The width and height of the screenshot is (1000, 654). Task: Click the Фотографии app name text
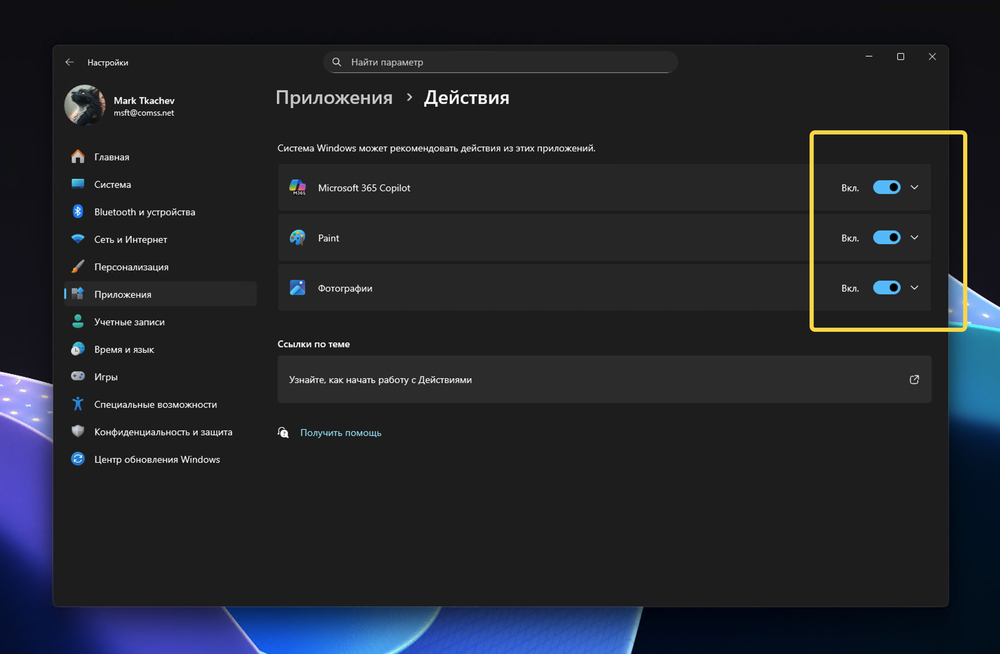pyautogui.click(x=345, y=288)
